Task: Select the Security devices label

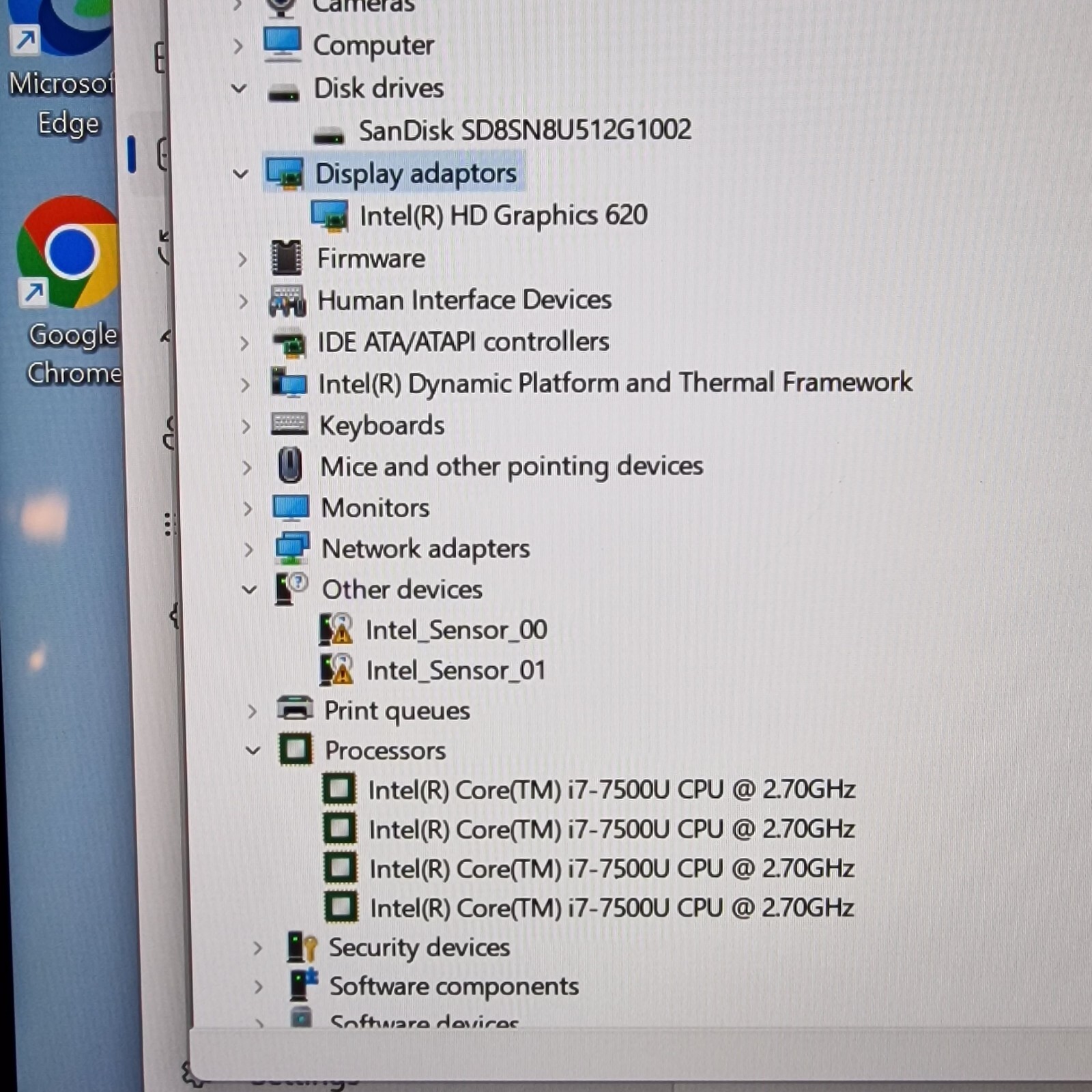Action: tap(419, 948)
